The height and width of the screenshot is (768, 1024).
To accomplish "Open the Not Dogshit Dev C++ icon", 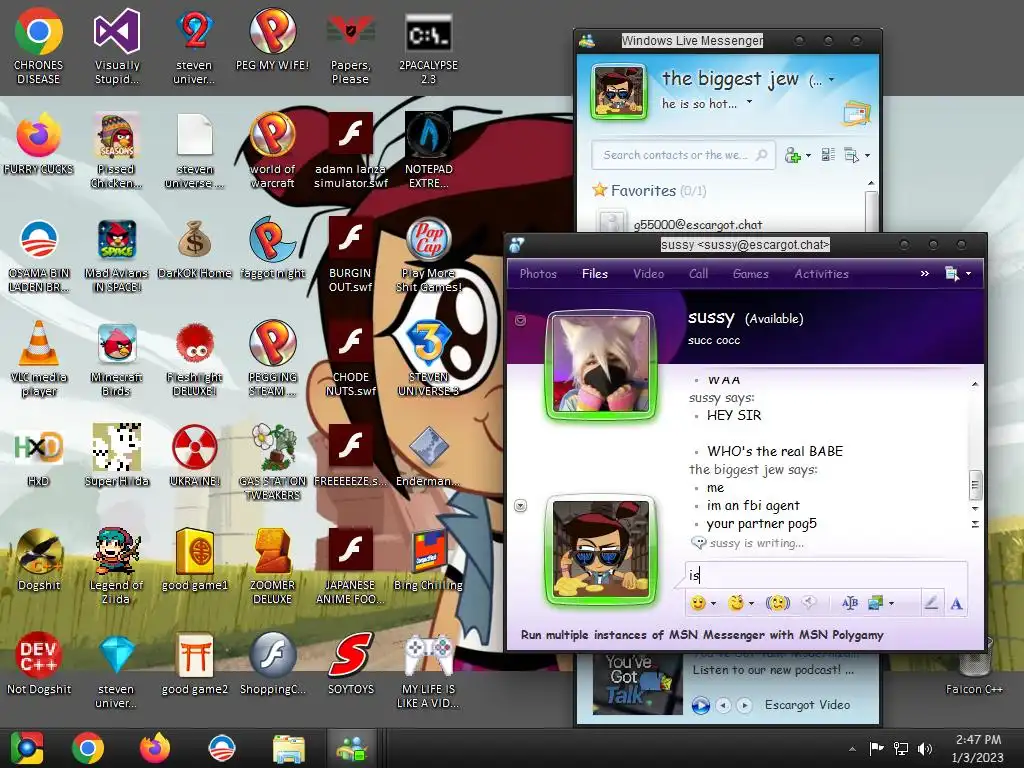I will point(39,664).
